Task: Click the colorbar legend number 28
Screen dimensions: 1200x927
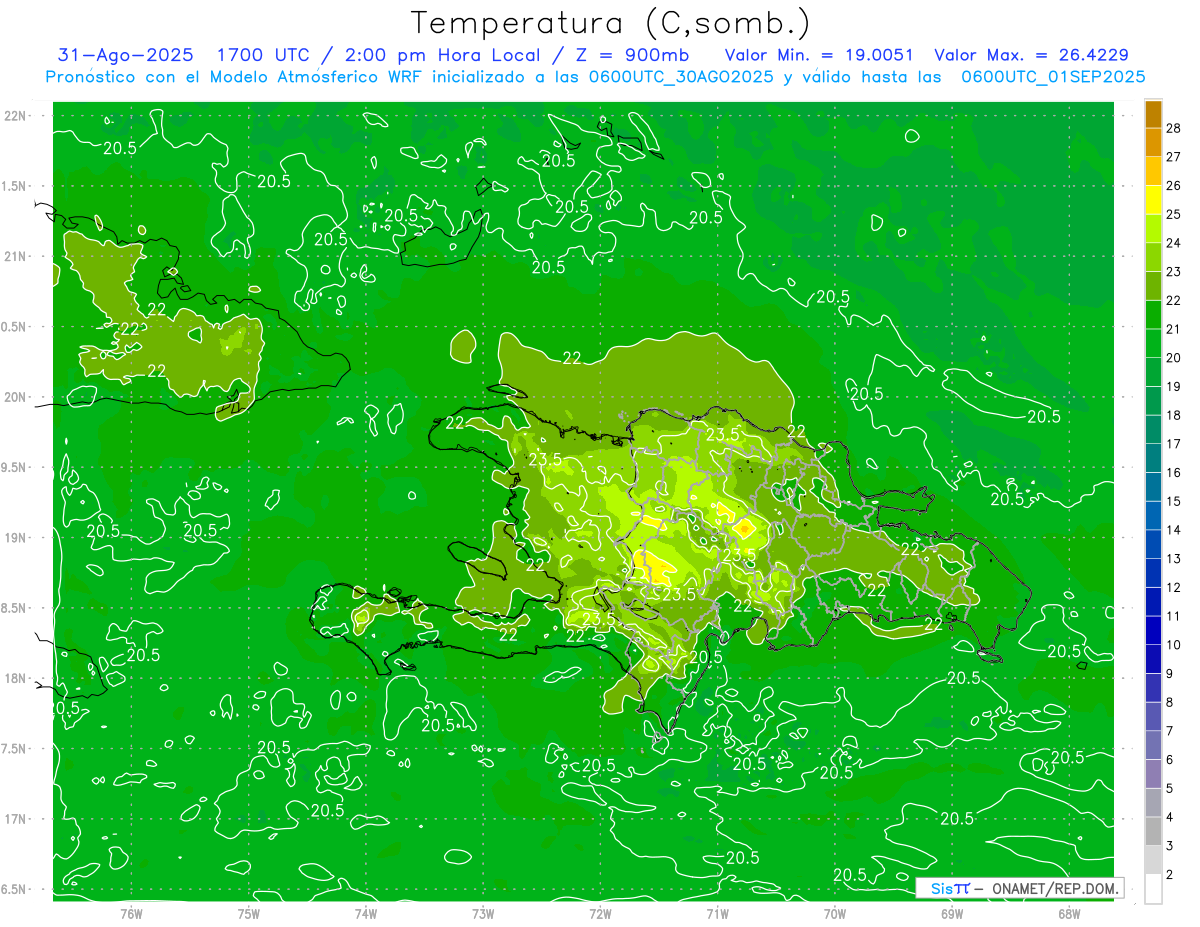Action: pos(1174,128)
